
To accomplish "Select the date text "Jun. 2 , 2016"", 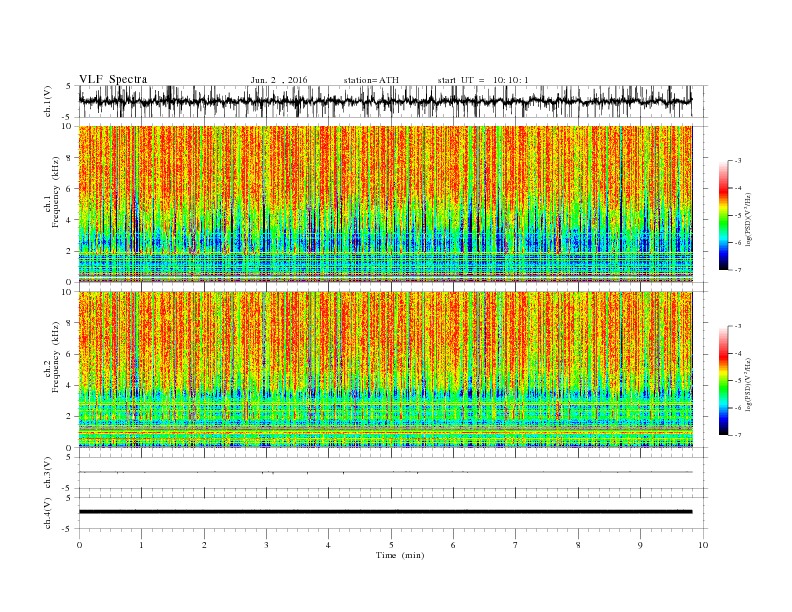I will click(279, 80).
